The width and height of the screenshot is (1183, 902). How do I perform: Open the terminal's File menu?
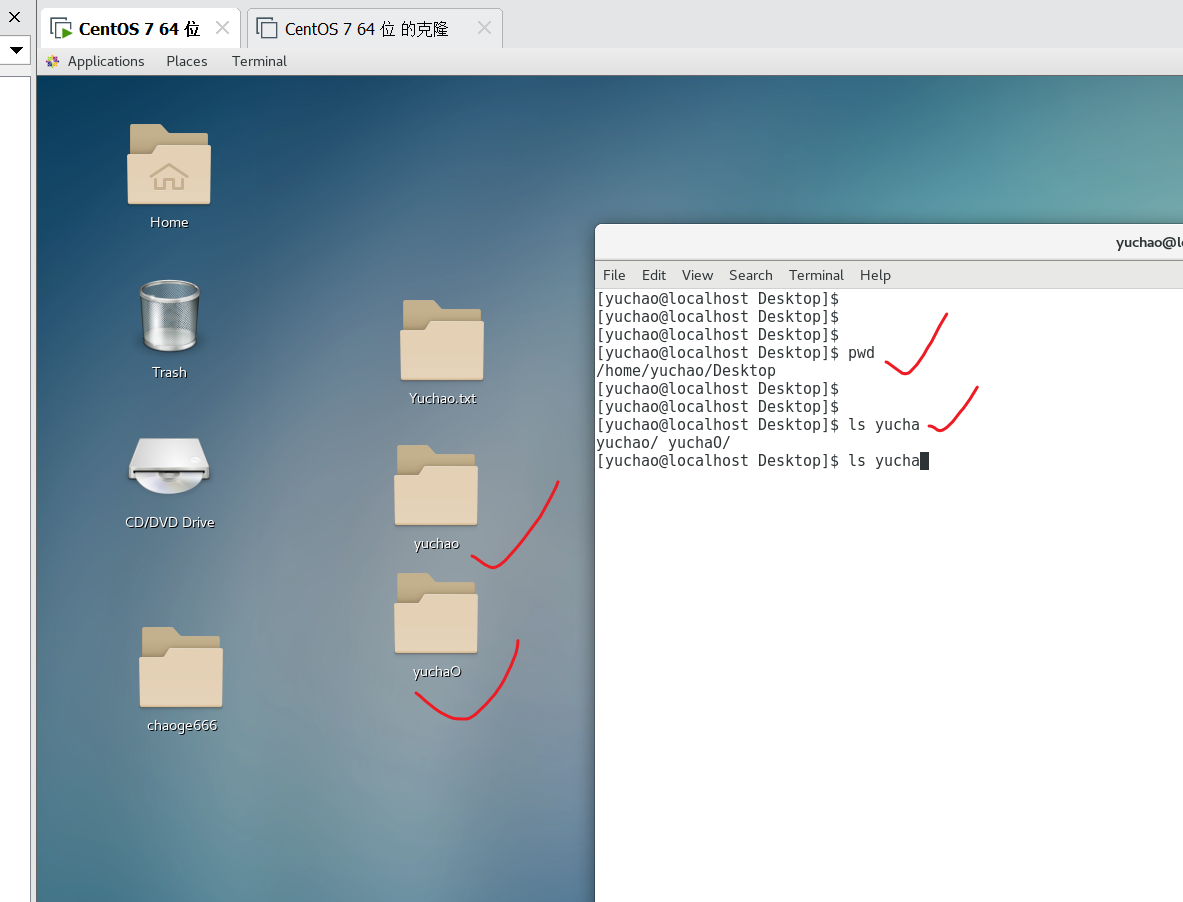(614, 275)
